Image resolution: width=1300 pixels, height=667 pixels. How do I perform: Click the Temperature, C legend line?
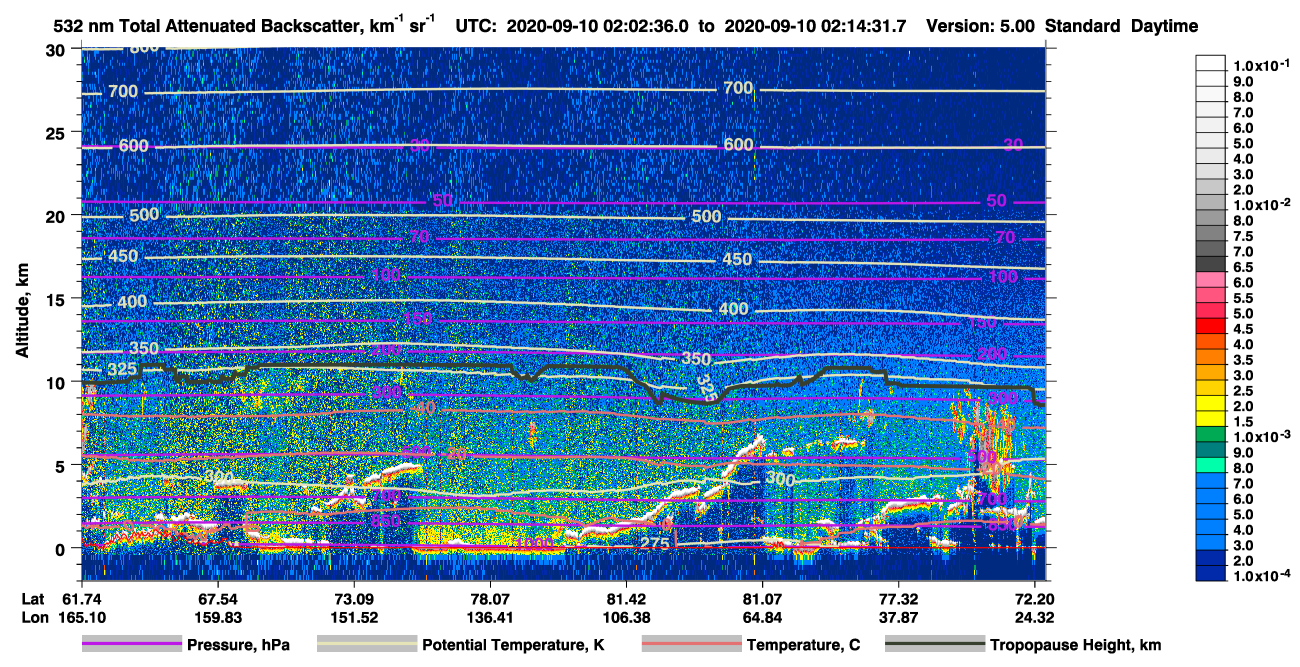coord(690,645)
